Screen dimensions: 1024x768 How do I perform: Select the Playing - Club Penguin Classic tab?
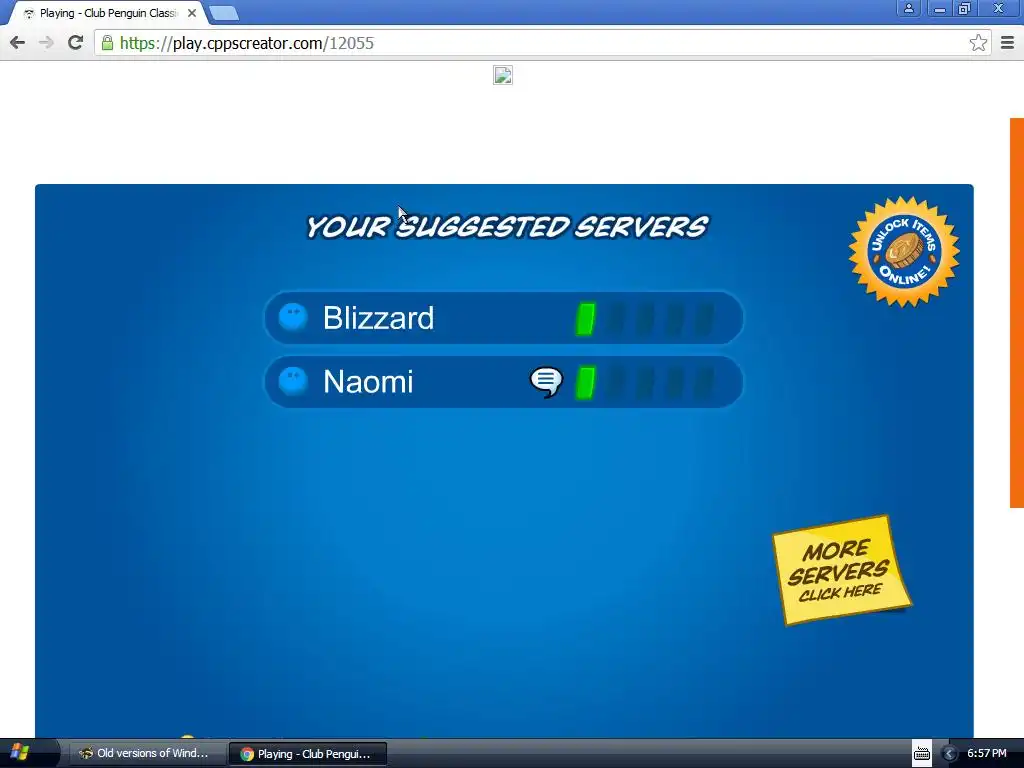pyautogui.click(x=108, y=13)
